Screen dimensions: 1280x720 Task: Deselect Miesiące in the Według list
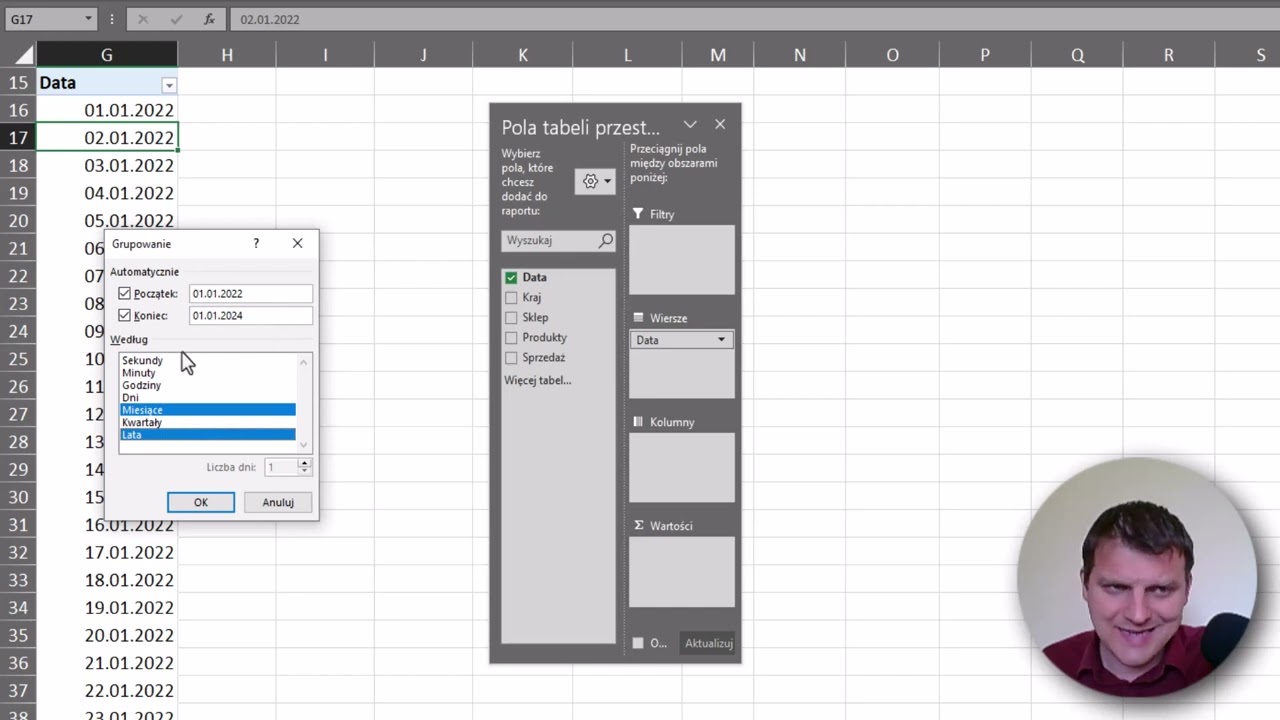pos(208,410)
